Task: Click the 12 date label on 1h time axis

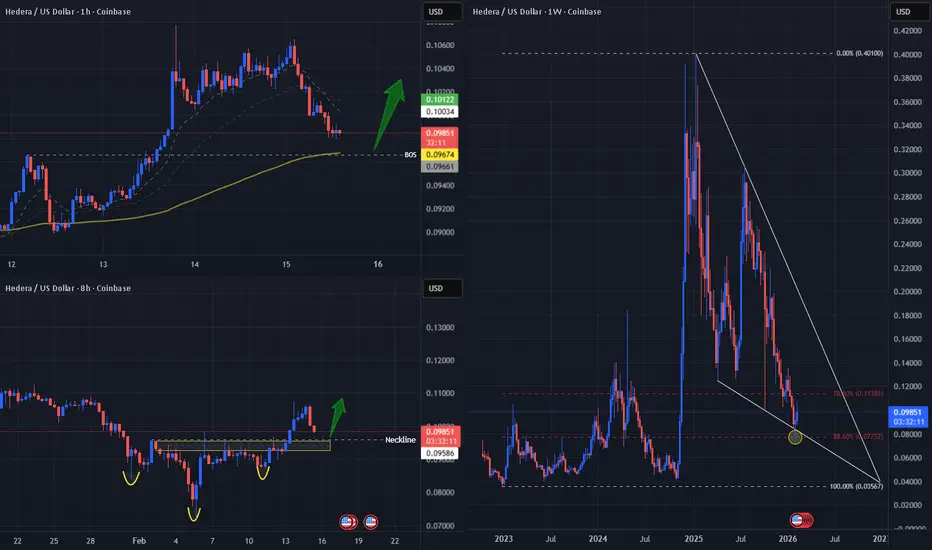Action: pyautogui.click(x=11, y=265)
